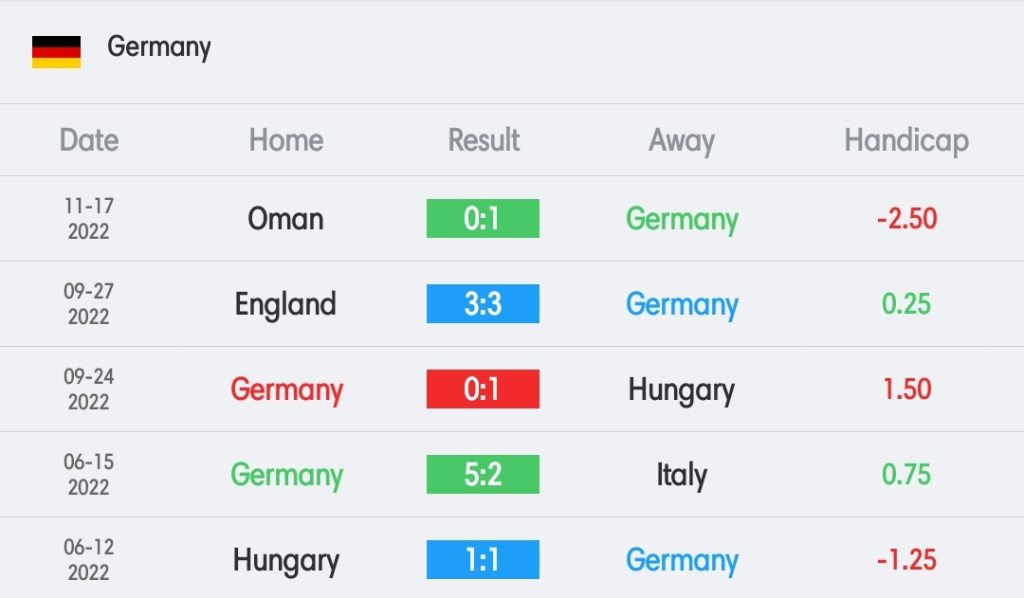
Task: Open the blue 1:1 result badge
Action: click(x=483, y=559)
